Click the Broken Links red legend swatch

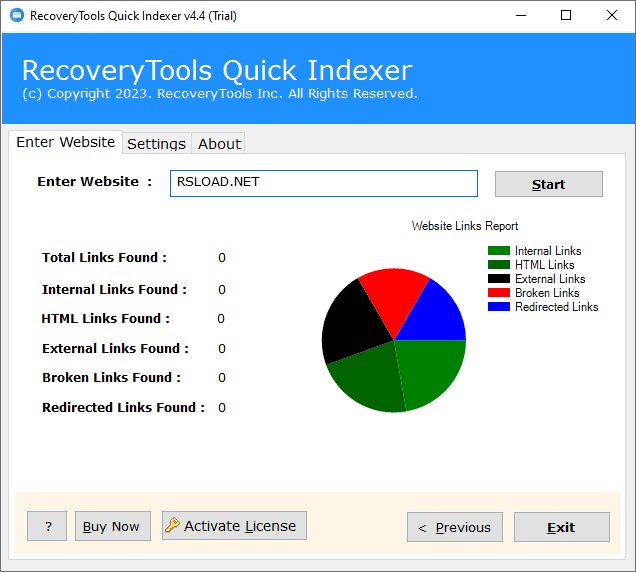tap(499, 292)
